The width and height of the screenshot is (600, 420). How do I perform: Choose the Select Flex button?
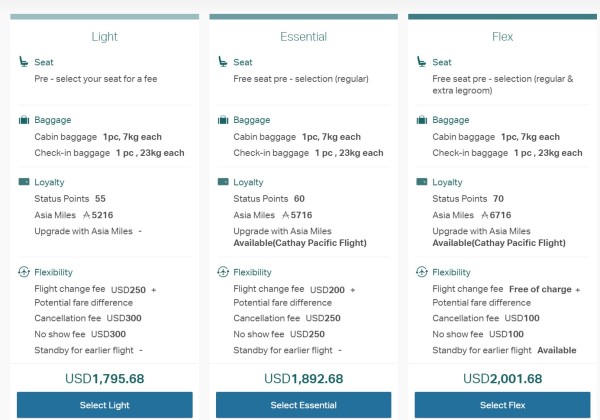(502, 405)
